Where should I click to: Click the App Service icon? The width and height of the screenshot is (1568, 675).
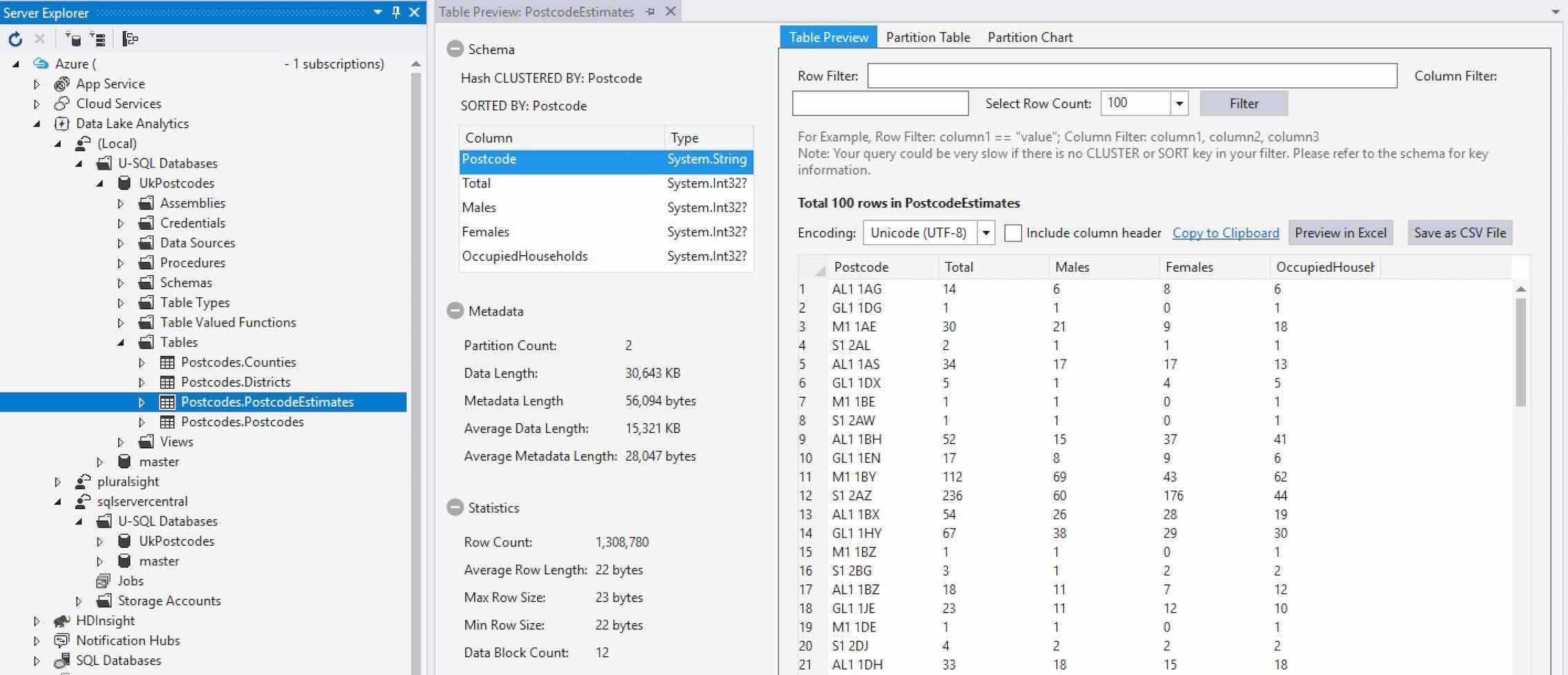[x=62, y=84]
